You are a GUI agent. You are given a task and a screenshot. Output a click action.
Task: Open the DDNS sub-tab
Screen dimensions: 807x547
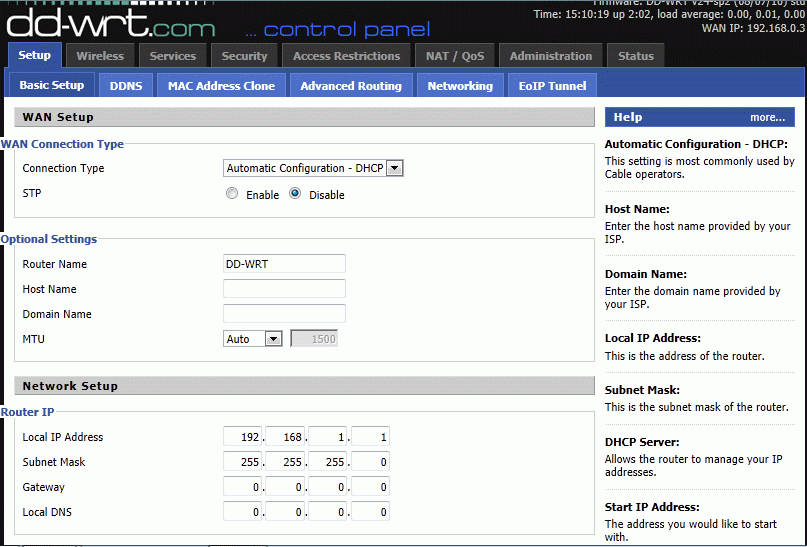pos(126,85)
